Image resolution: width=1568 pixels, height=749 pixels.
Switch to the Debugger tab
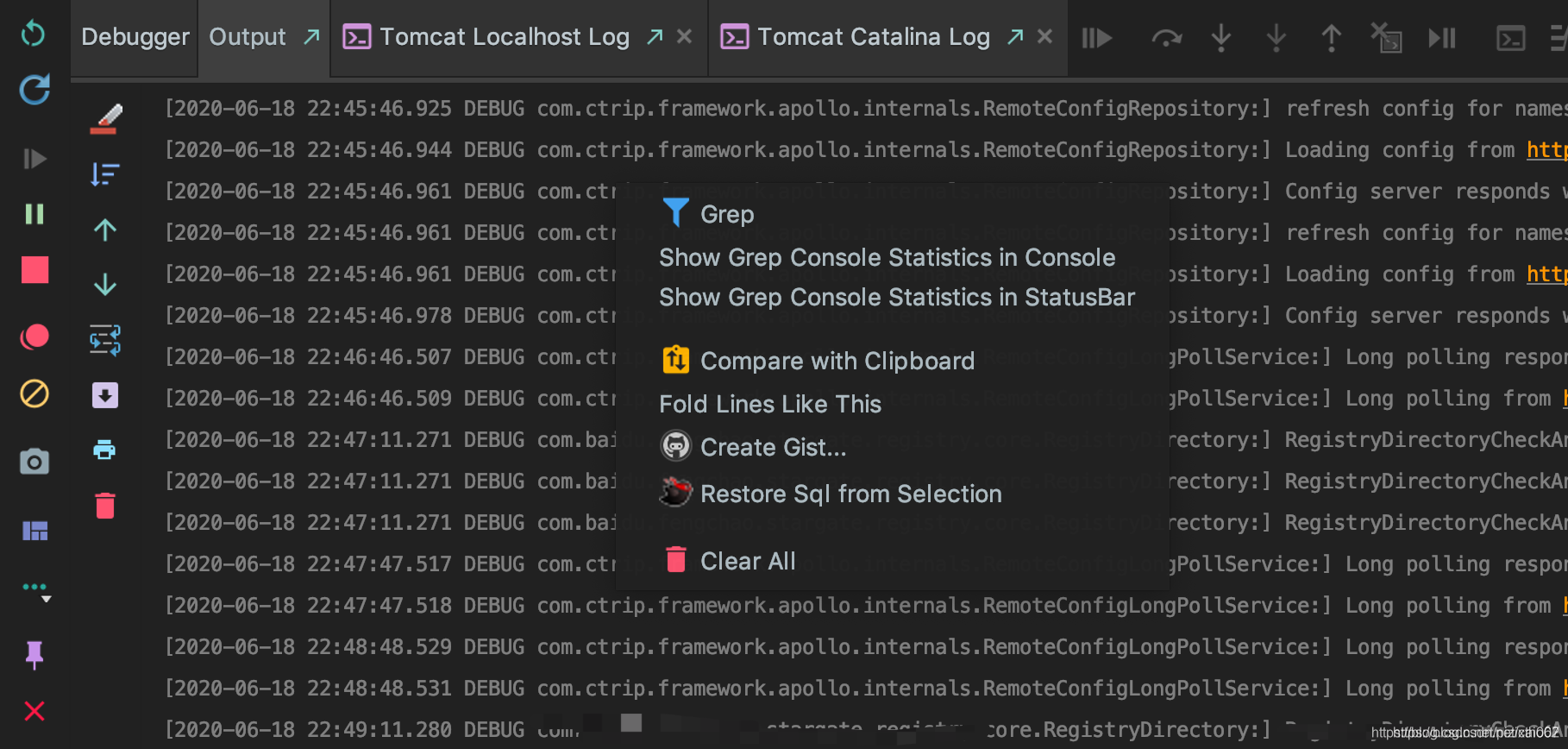coord(135,37)
